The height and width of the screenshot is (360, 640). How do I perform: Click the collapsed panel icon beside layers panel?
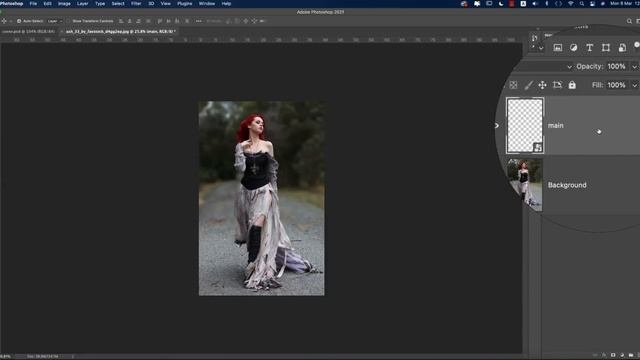click(535, 38)
